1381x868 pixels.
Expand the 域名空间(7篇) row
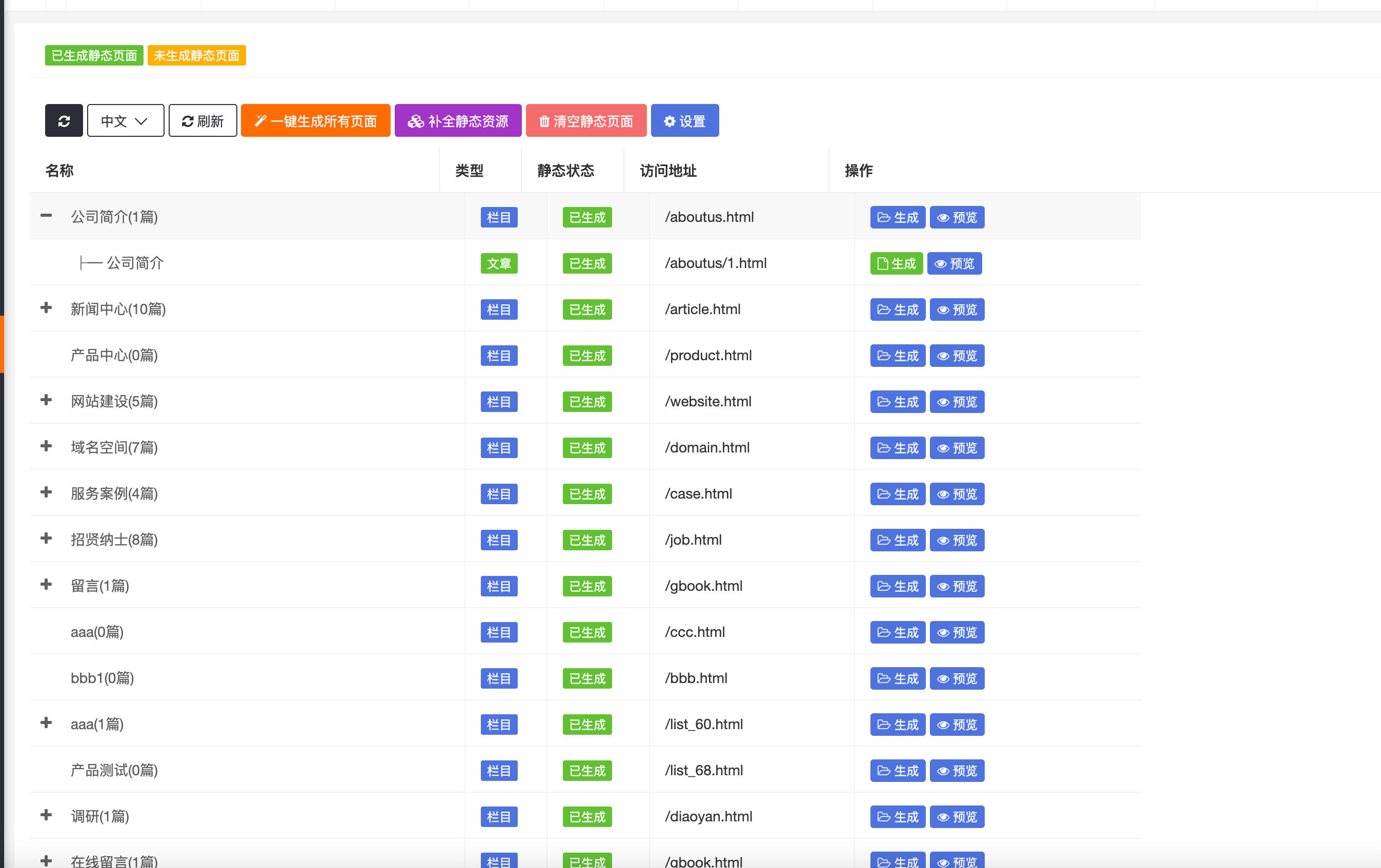[47, 446]
